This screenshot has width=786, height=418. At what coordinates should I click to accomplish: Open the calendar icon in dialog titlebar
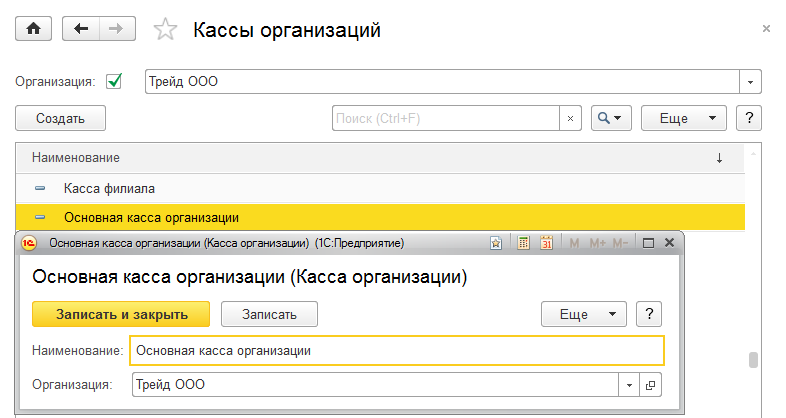click(x=546, y=243)
